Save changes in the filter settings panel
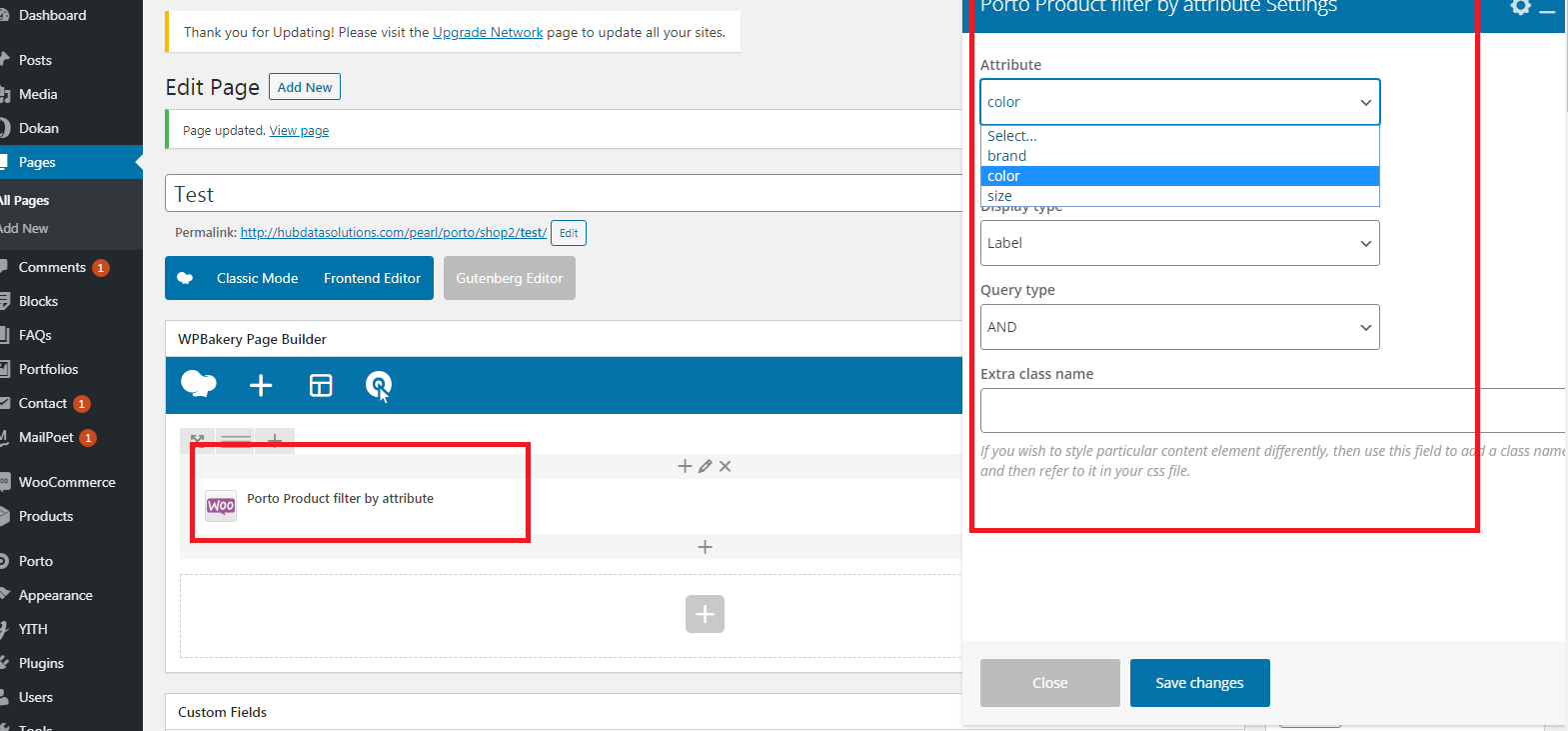This screenshot has width=1568, height=731. coord(1200,683)
